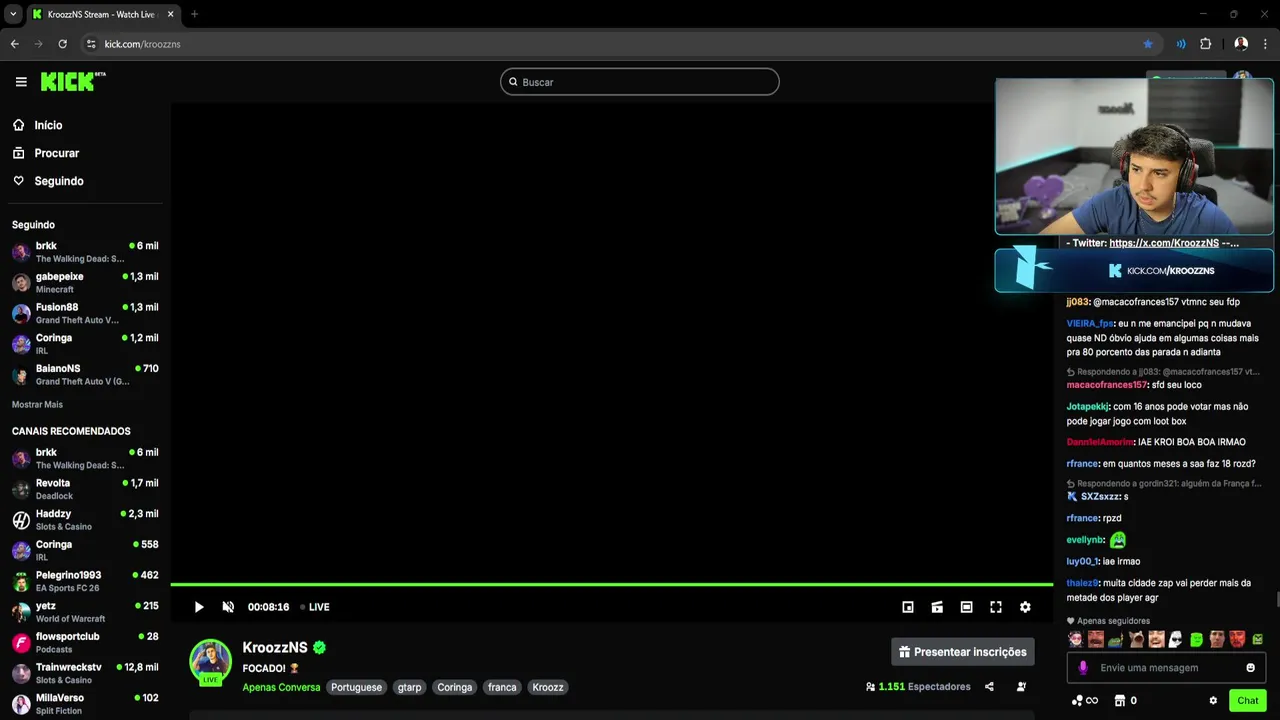Expand Mostrar Mais followed channels

(x=37, y=405)
